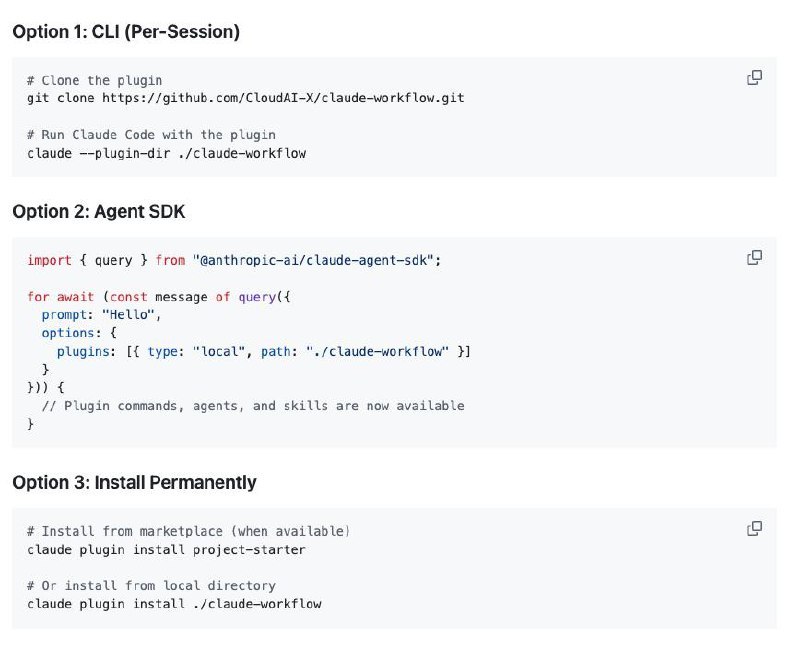Screen dimensions: 800x649
Task: Click the github.com claude-workflow.git URL
Action: coord(283,98)
